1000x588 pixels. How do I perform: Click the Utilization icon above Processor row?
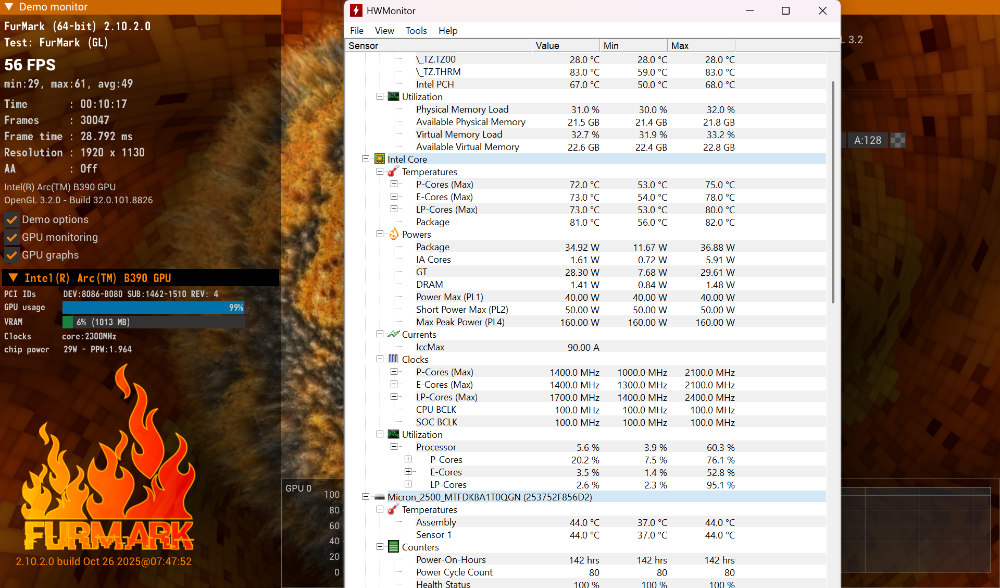(x=393, y=434)
